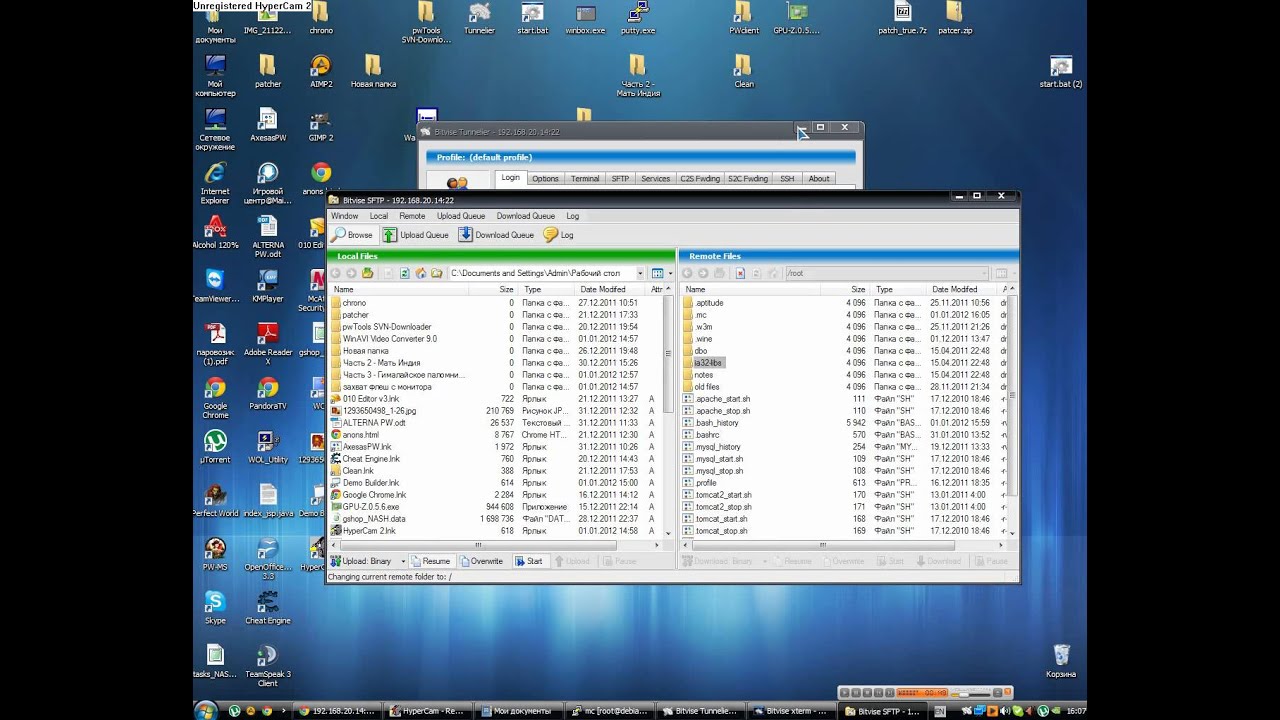
Task: Select the Adobe Reader X desktop icon
Action: point(268,343)
